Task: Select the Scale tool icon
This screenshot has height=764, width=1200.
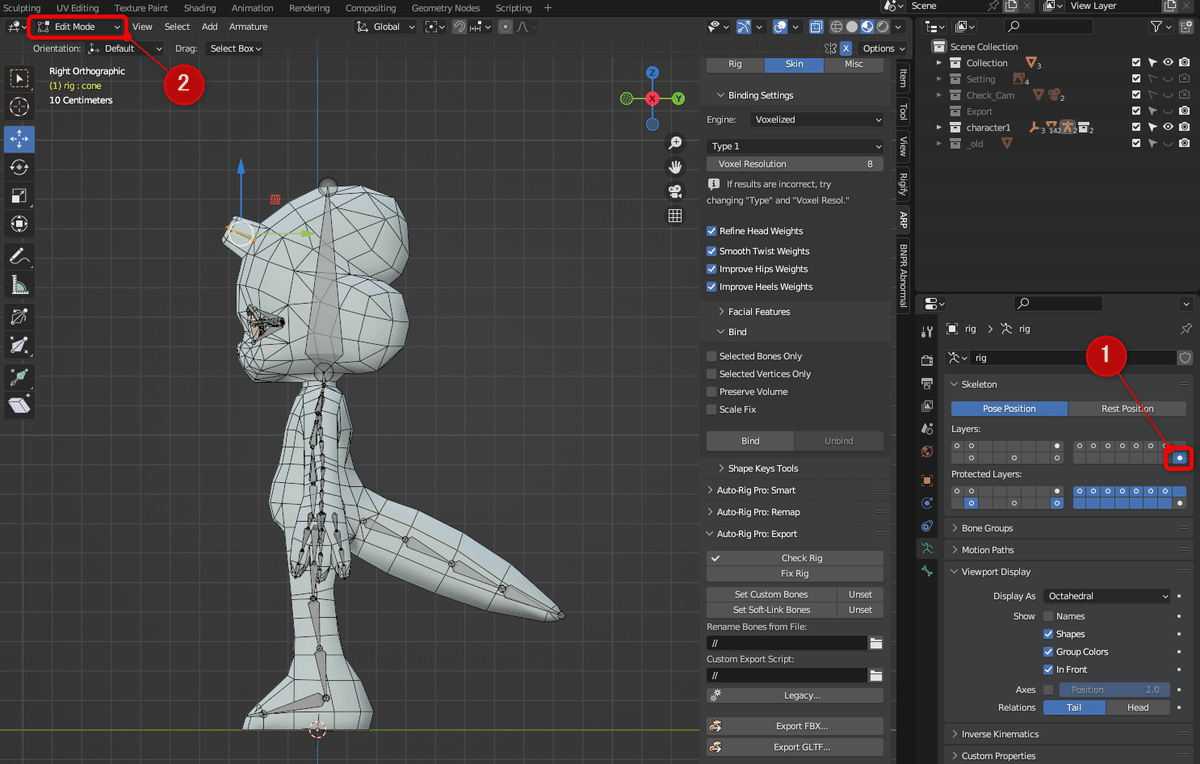Action: [x=19, y=196]
